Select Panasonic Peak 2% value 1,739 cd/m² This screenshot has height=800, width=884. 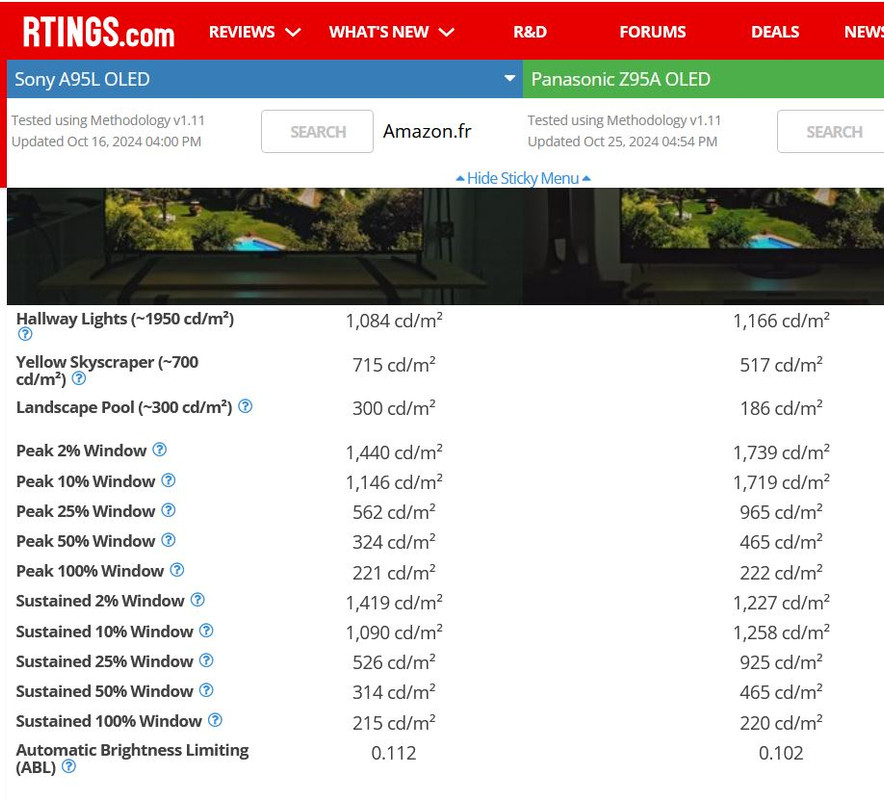[x=781, y=452]
